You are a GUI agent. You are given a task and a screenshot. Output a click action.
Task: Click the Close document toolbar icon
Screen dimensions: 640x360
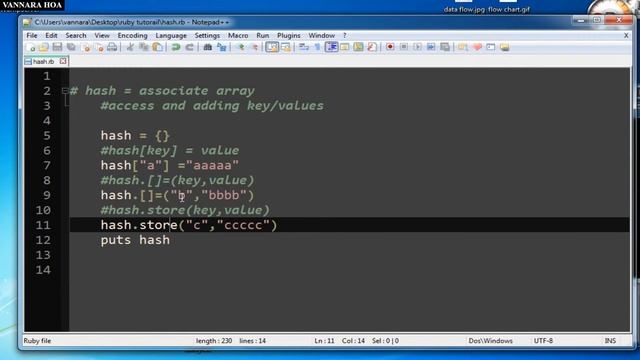coord(85,47)
